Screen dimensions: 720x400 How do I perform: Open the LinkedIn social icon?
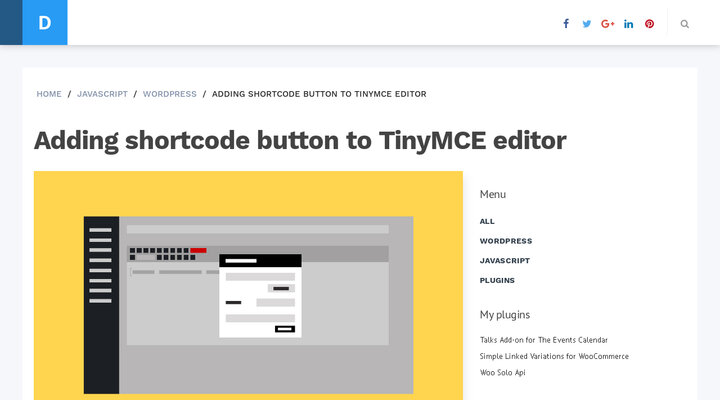(629, 24)
